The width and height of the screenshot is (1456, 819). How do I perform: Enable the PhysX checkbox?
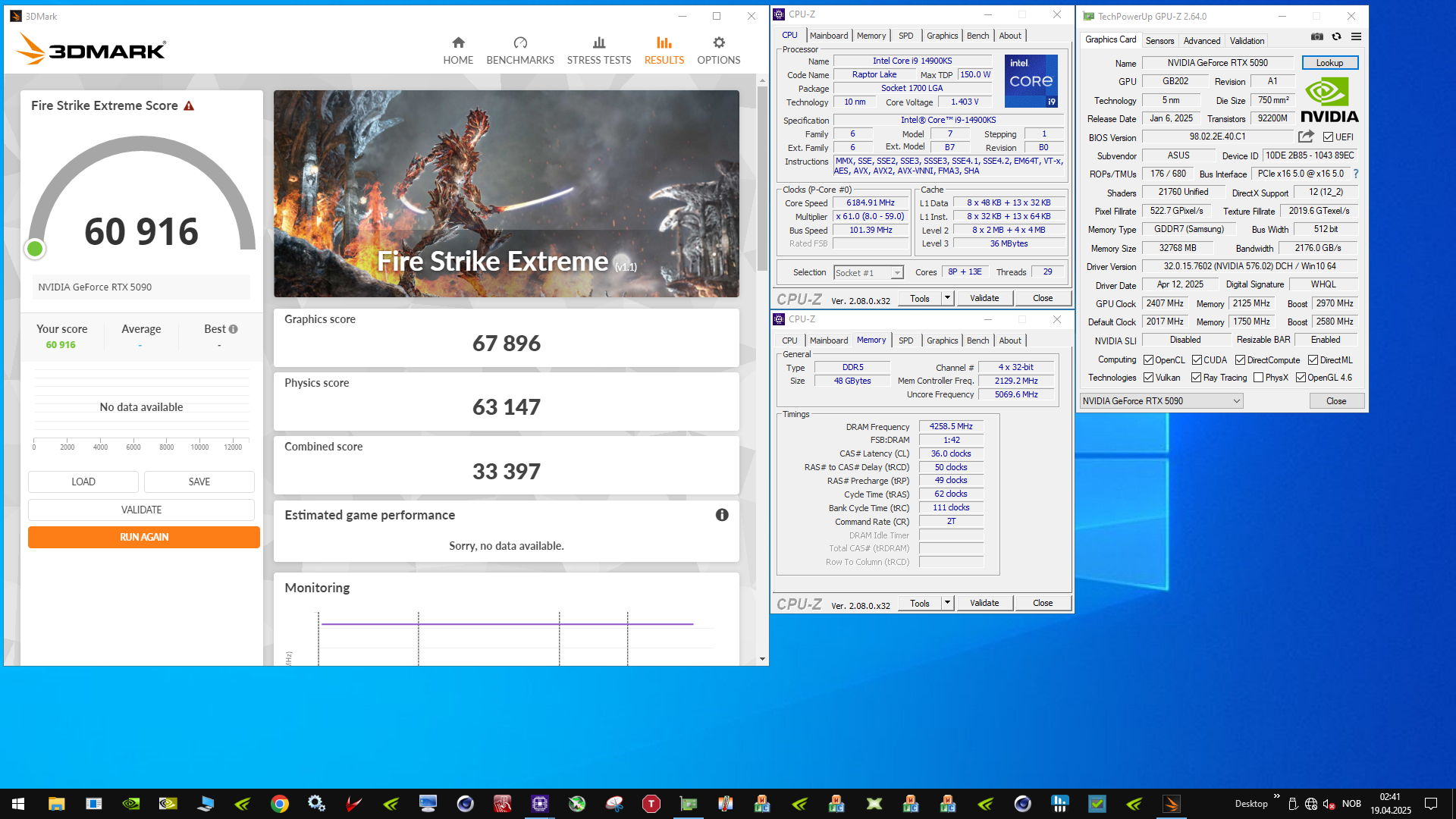pos(1258,378)
